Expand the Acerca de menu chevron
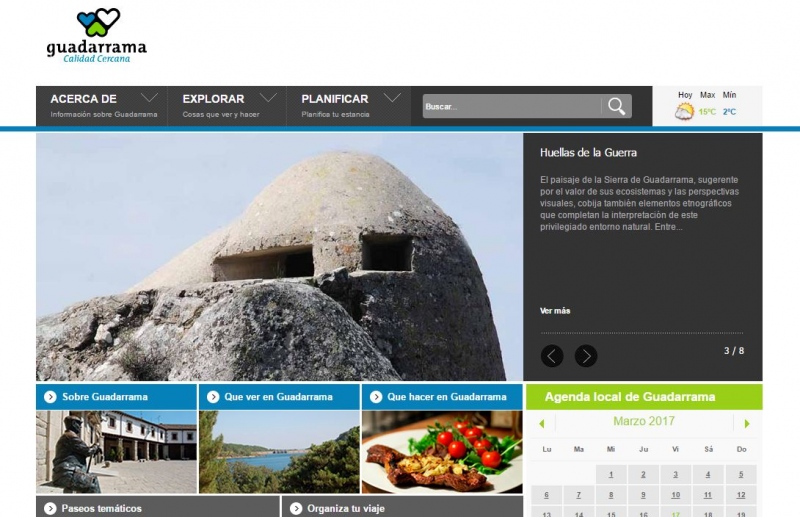The height and width of the screenshot is (517, 800). point(150,98)
